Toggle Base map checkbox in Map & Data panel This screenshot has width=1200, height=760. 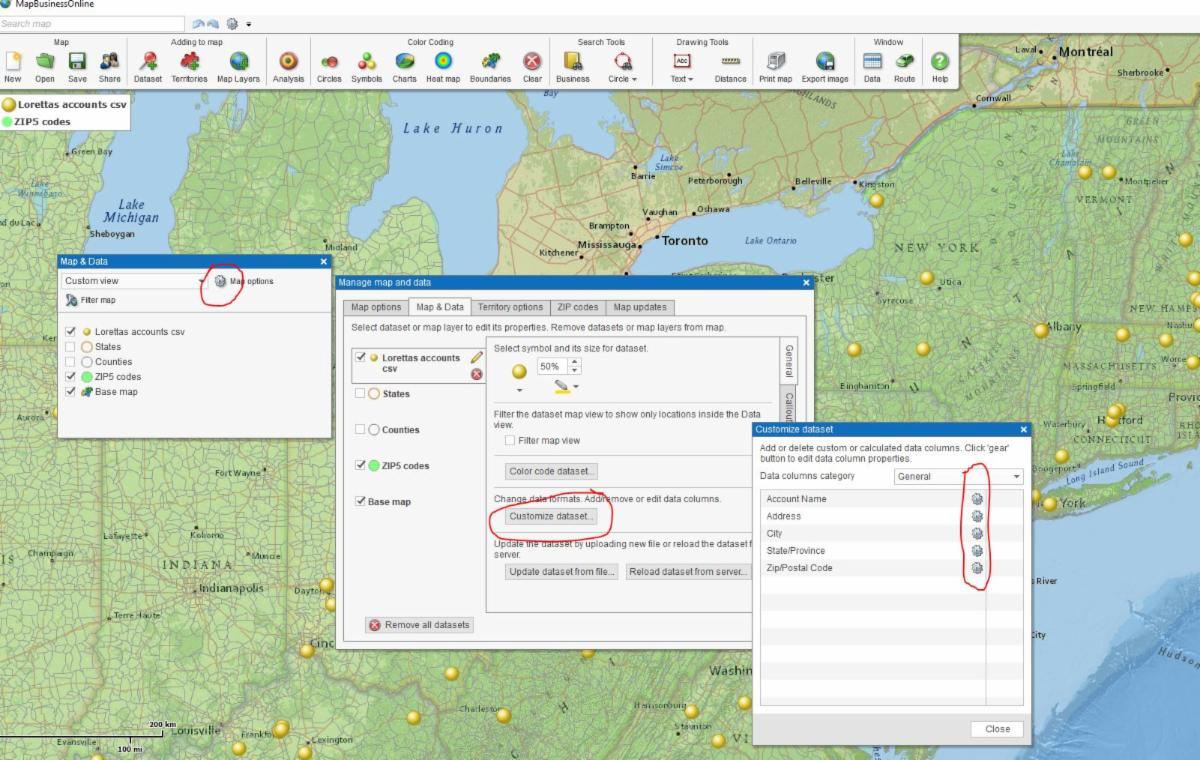[x=70, y=392]
